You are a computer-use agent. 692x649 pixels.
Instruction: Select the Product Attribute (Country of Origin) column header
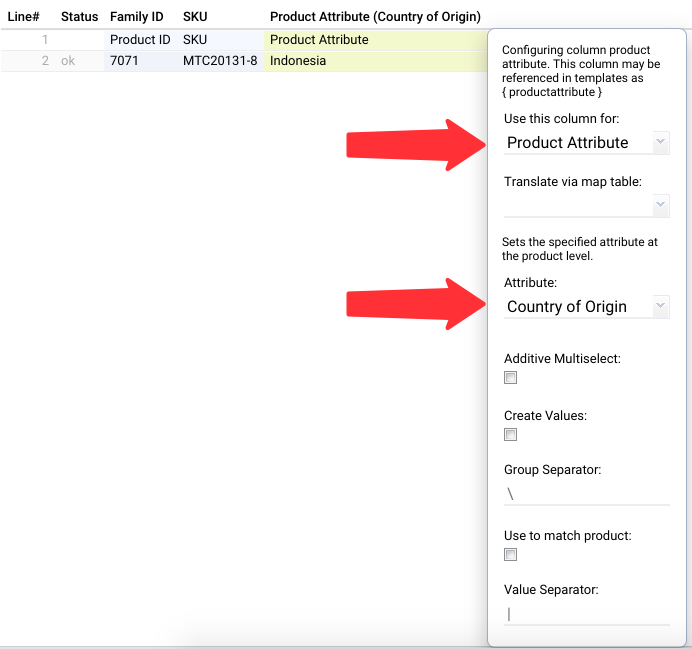point(375,17)
